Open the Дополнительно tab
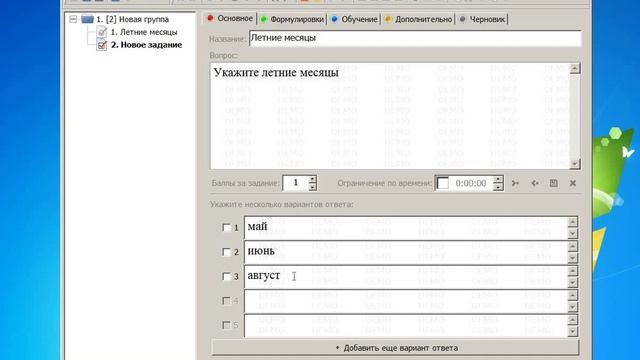Screen dimensions: 640x360 point(418,19)
